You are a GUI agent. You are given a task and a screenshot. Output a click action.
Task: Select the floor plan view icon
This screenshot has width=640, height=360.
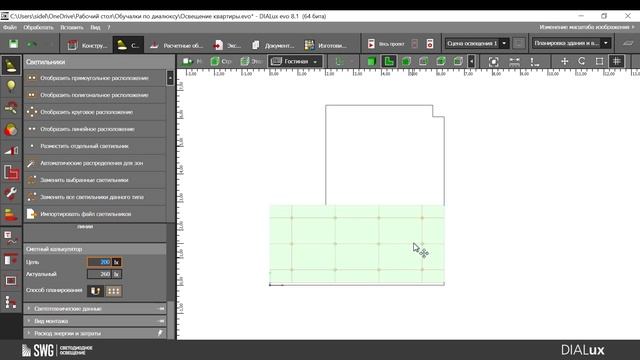click(389, 62)
